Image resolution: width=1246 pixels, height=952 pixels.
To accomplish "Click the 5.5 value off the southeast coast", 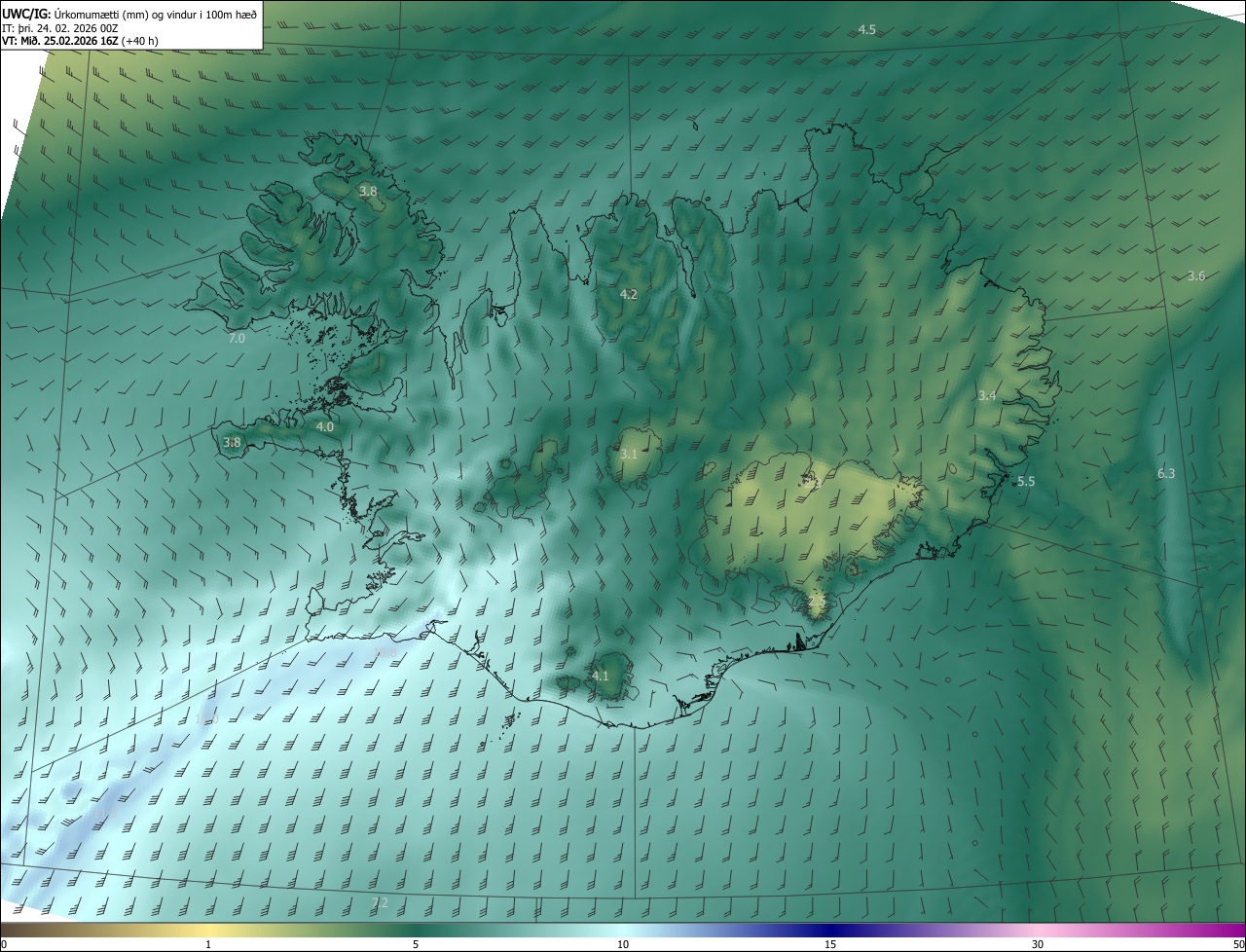I will pyautogui.click(x=1026, y=482).
